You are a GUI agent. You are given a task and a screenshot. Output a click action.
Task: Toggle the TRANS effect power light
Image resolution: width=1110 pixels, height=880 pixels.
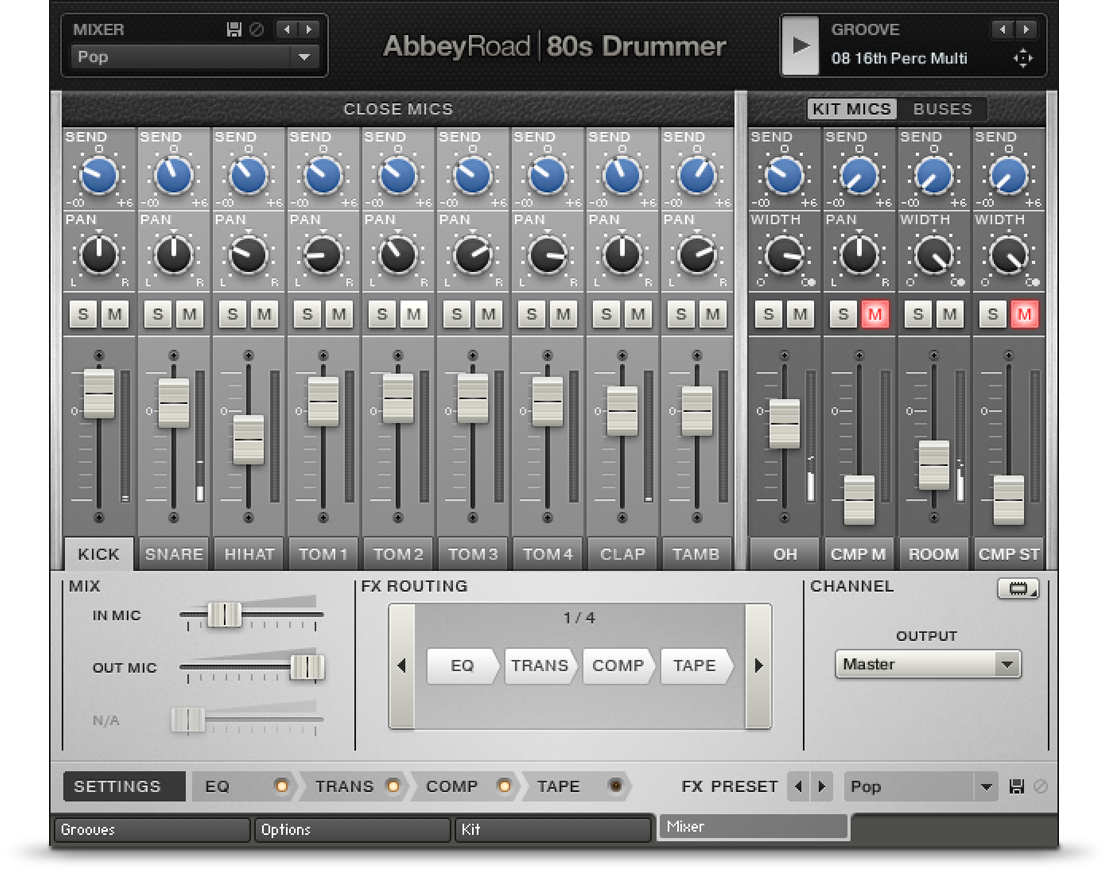pos(392,786)
